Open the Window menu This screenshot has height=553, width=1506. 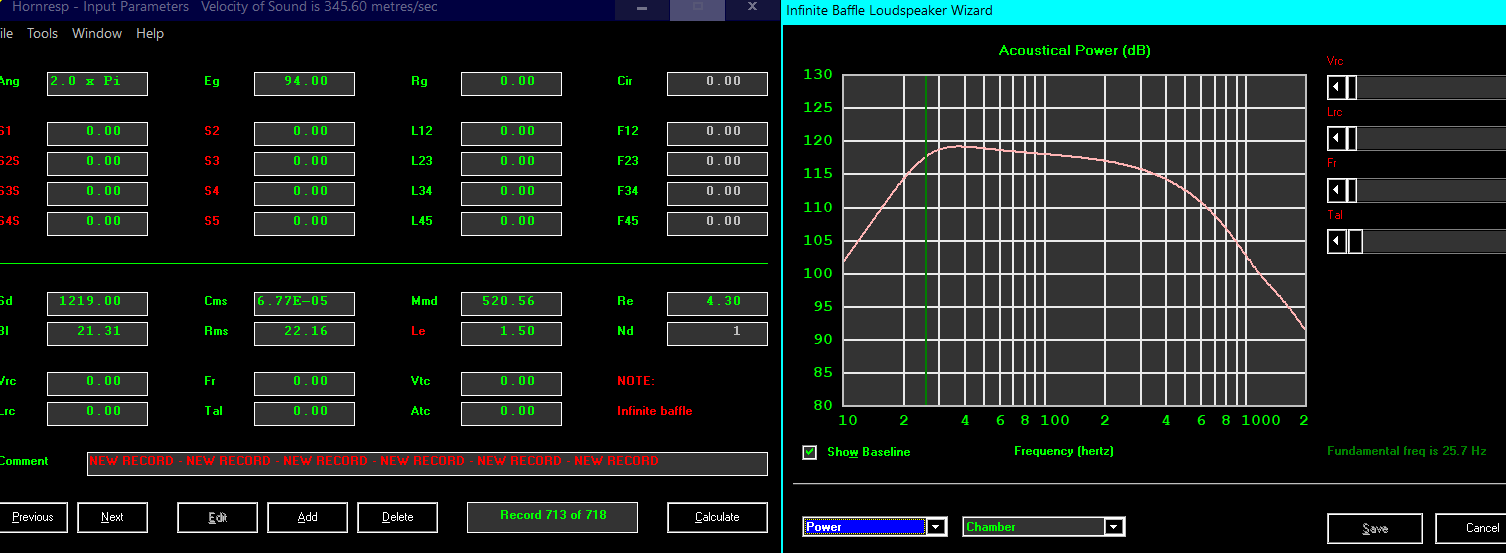(x=97, y=33)
